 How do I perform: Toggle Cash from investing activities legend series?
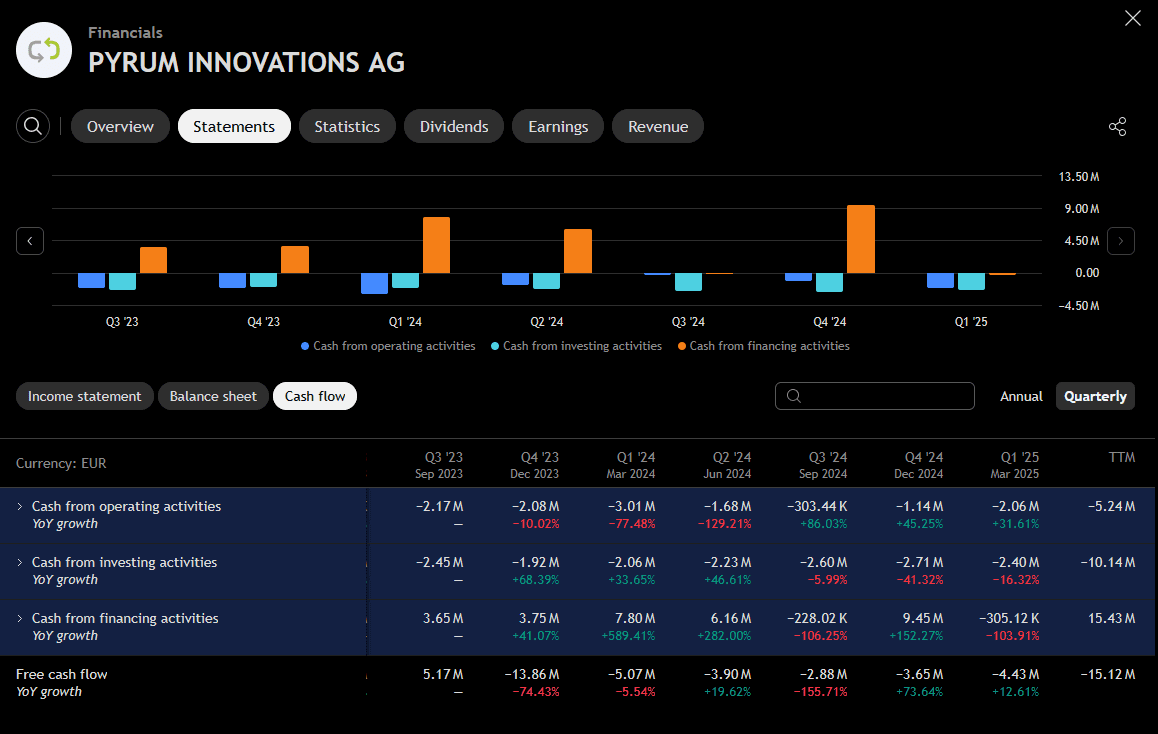(x=577, y=346)
